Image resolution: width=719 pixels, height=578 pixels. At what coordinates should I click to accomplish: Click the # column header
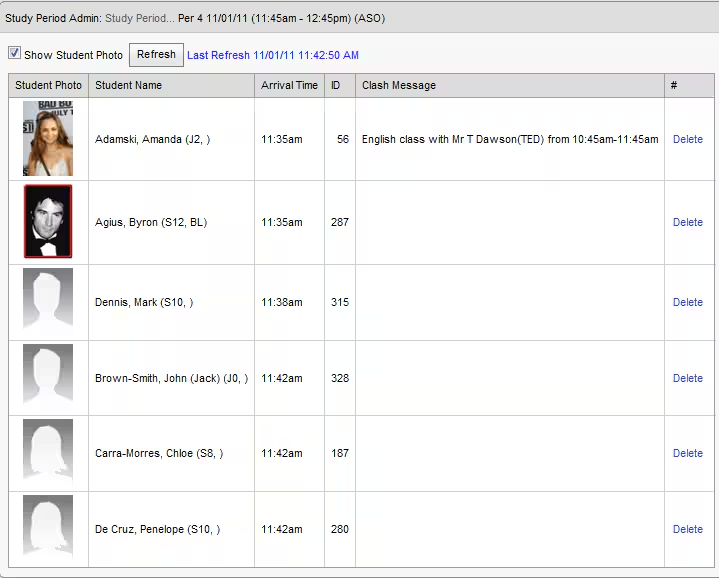(689, 85)
